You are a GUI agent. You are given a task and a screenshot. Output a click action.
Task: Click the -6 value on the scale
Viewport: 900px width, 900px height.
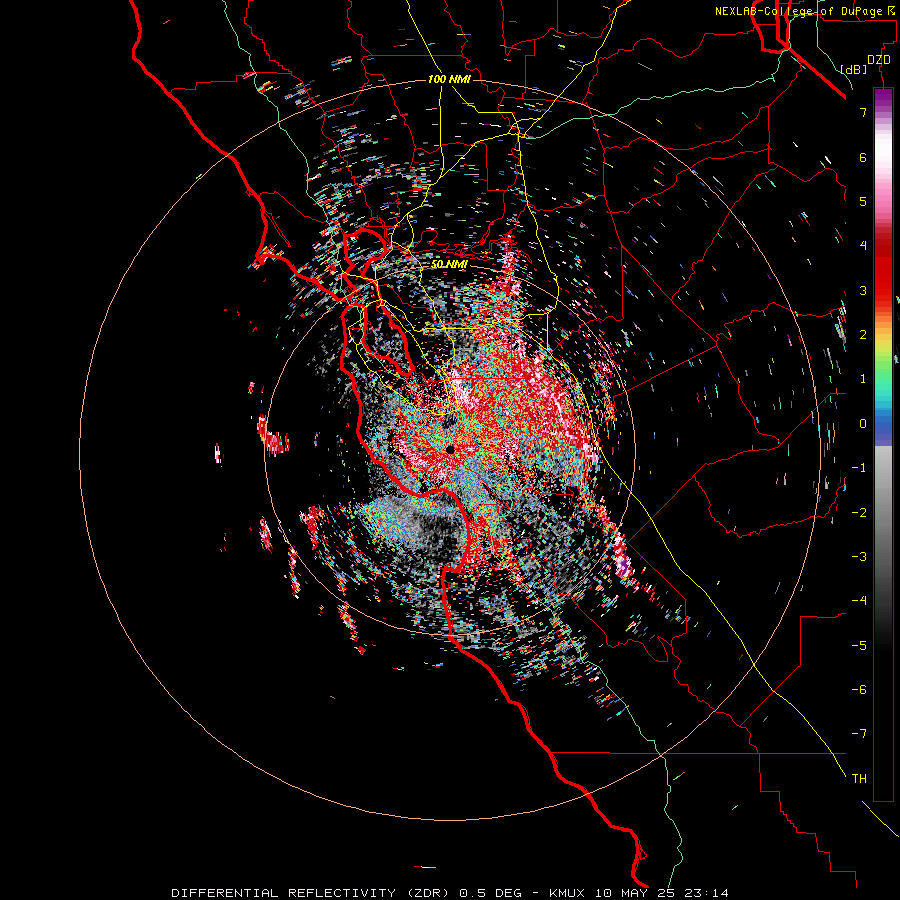click(859, 690)
